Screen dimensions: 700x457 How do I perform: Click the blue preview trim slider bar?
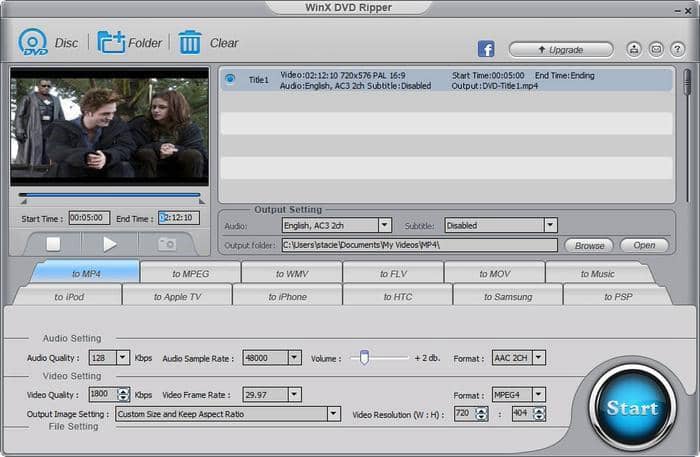click(x=109, y=195)
